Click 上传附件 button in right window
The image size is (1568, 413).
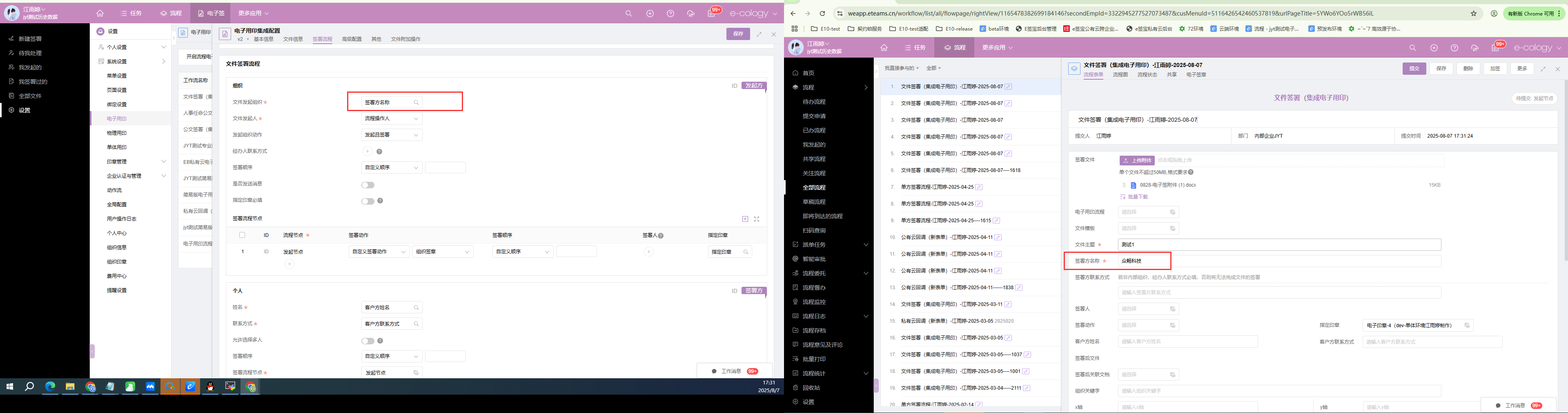pyautogui.click(x=1137, y=160)
